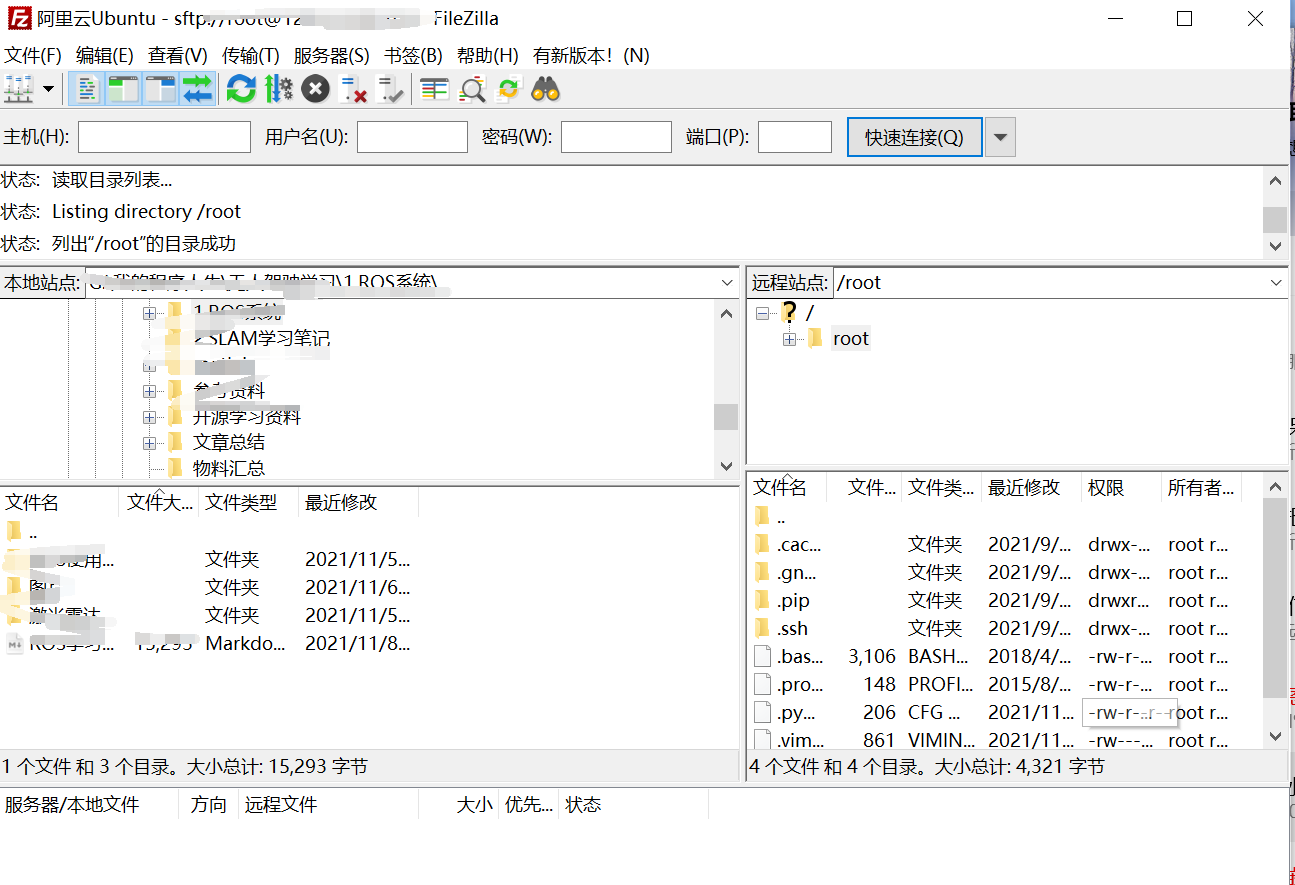Select the 开源学习资料 folder in local tree
This screenshot has width=1295, height=885.
pos(247,417)
